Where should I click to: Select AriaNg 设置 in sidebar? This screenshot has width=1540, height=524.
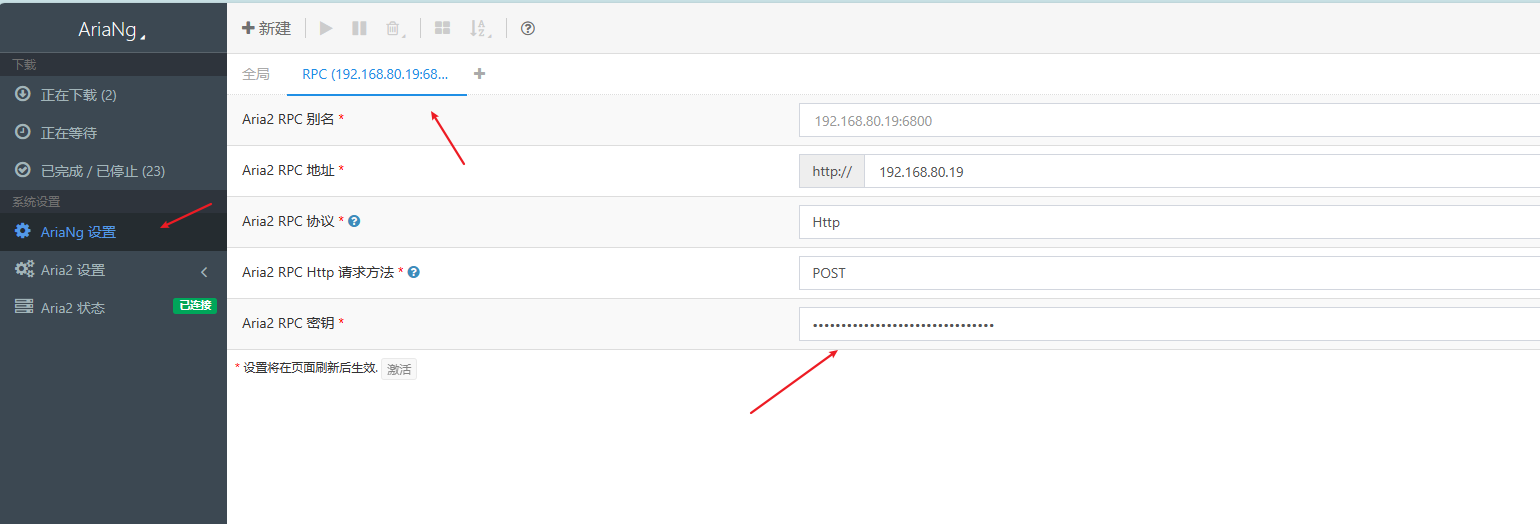[113, 232]
